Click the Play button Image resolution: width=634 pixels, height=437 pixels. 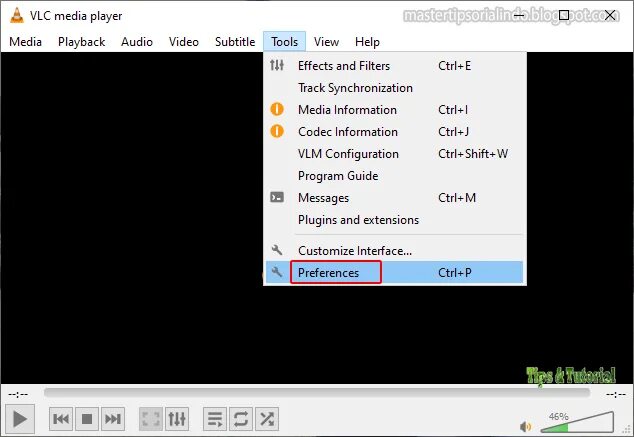coord(19,419)
